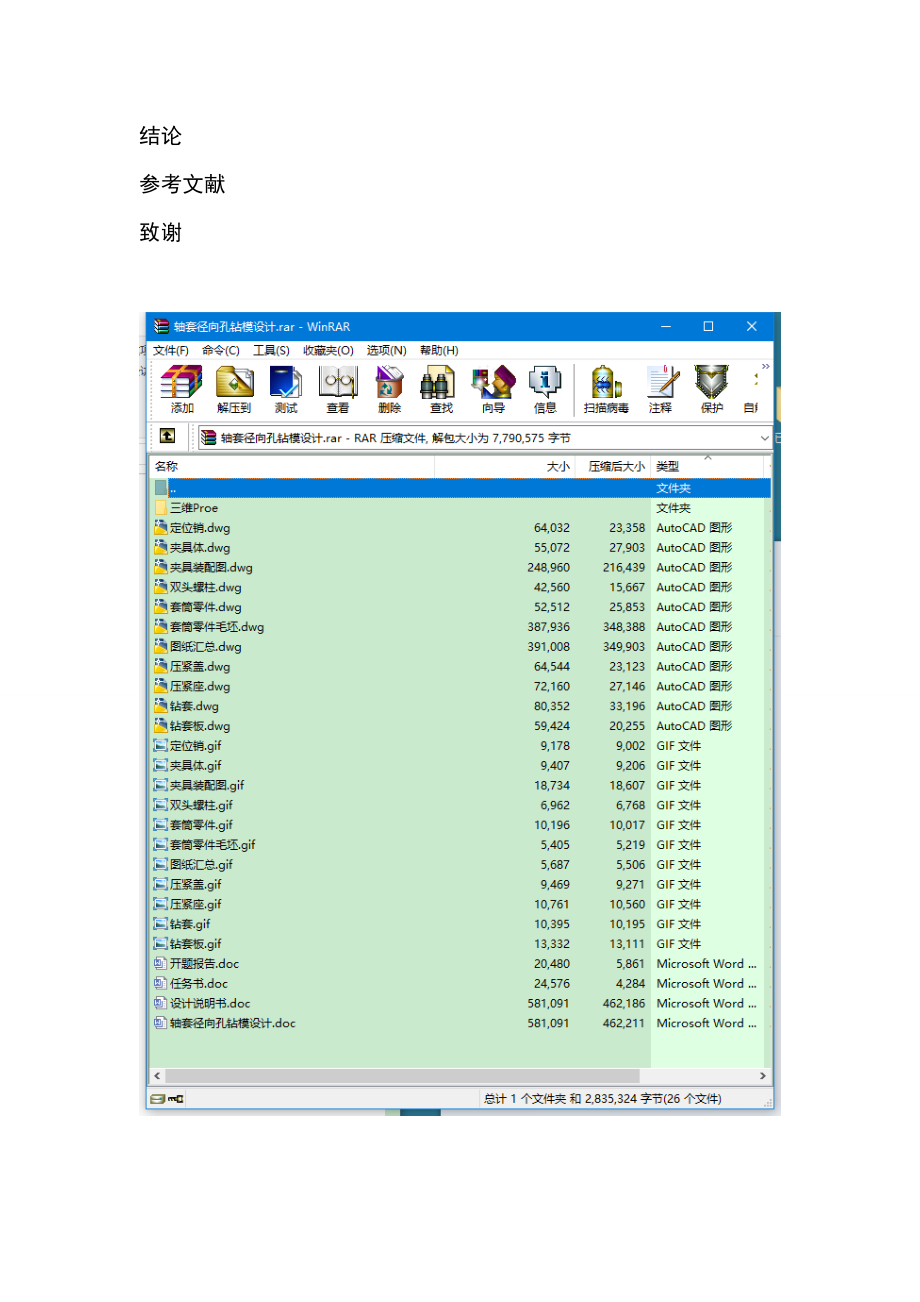Sort by the 大小 column header
This screenshot has width=920, height=1302.
505,466
